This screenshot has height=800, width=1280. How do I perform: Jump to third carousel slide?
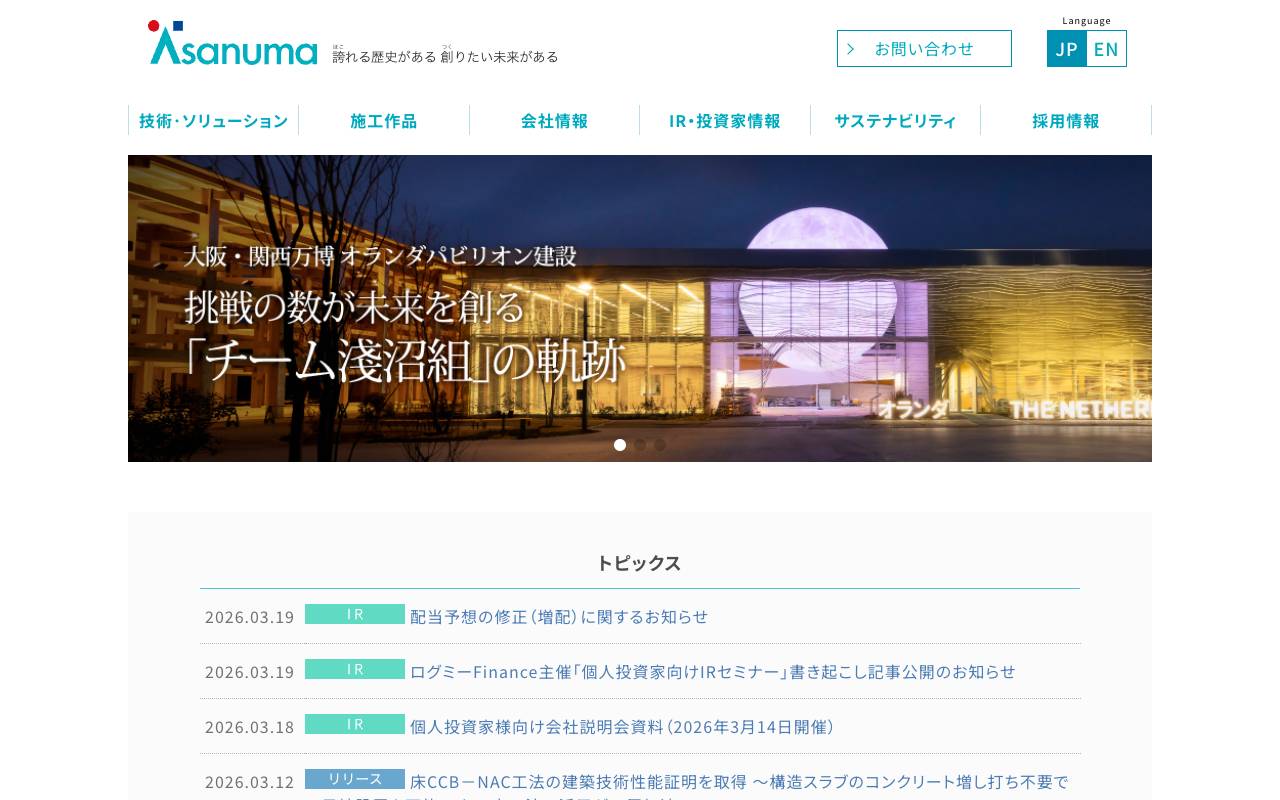(660, 445)
